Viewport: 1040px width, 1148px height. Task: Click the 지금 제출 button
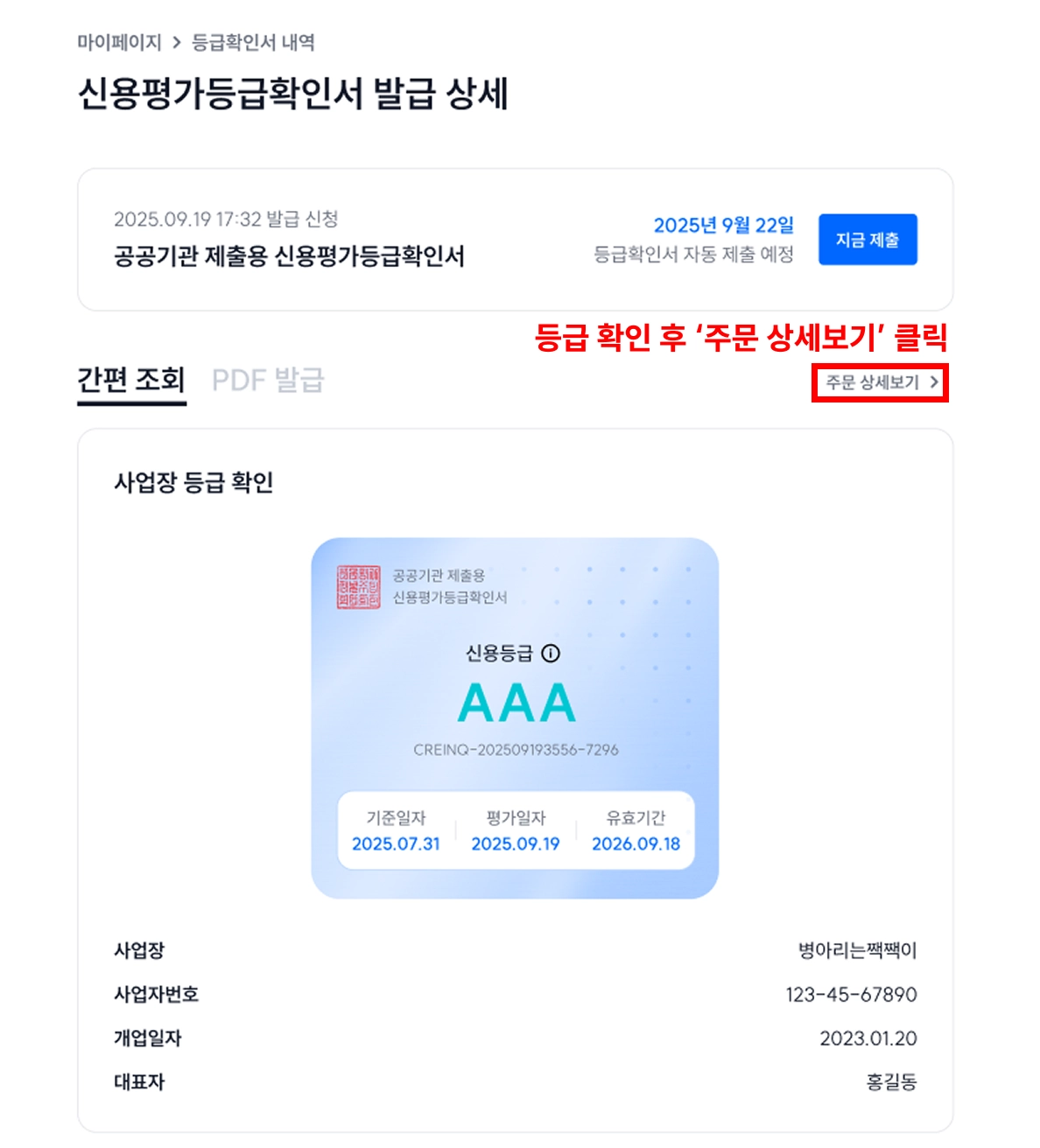(868, 239)
